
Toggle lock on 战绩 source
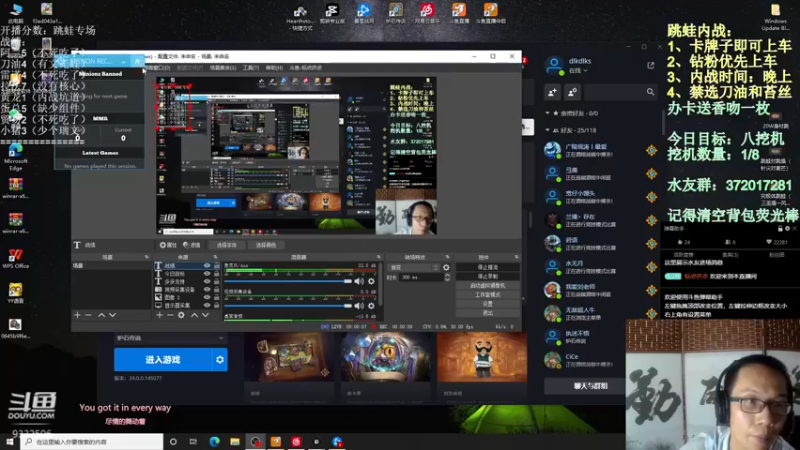[216, 266]
